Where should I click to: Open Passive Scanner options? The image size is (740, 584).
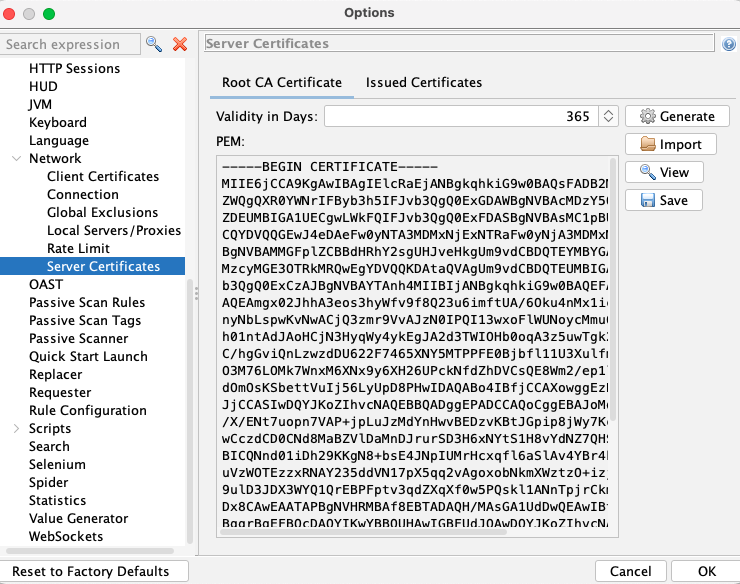click(78, 338)
